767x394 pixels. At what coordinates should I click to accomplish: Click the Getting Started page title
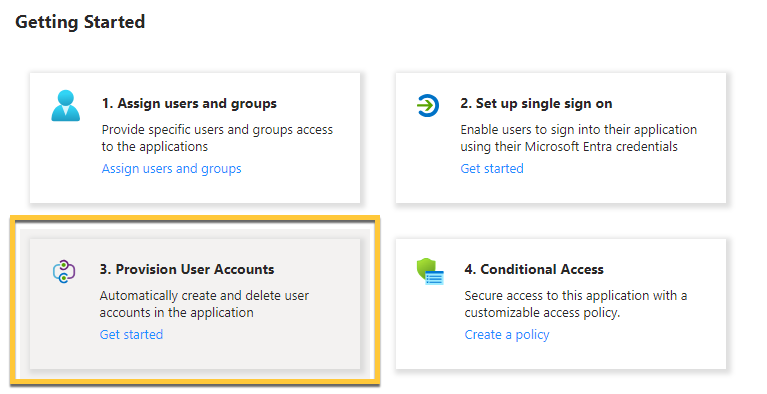click(80, 22)
